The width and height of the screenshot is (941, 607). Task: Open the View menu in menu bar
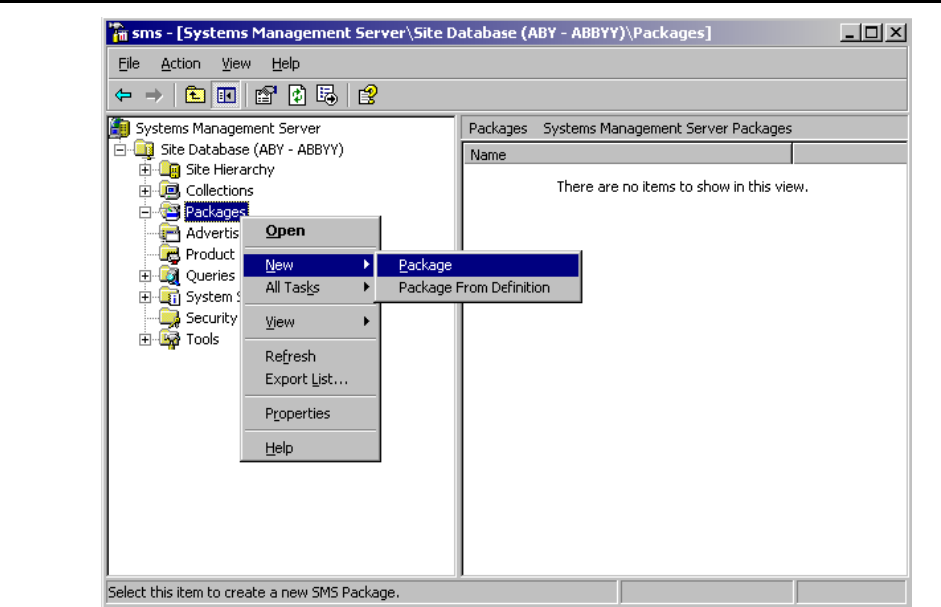[x=236, y=63]
